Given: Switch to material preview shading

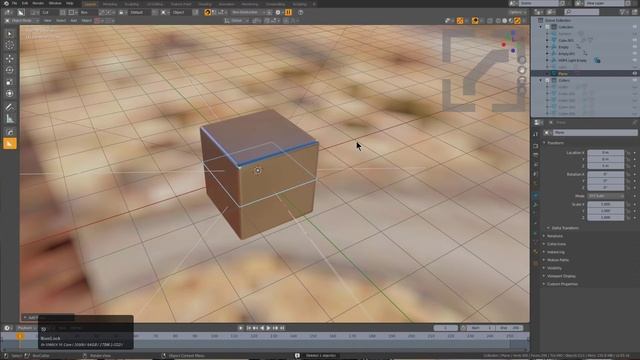Looking at the screenshot, I should tap(511, 20).
